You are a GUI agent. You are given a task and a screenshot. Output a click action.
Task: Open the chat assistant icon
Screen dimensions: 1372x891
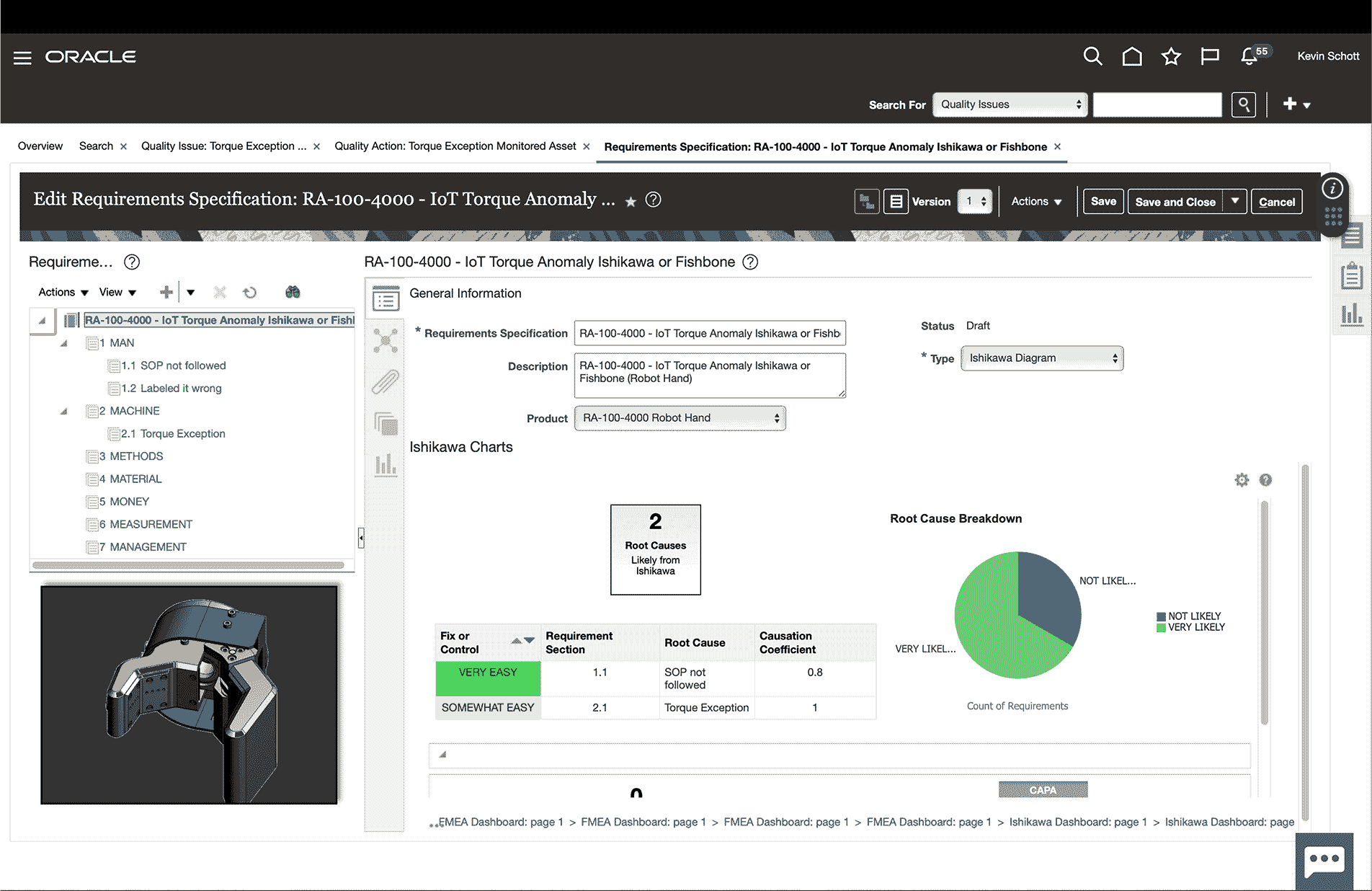pos(1324,860)
